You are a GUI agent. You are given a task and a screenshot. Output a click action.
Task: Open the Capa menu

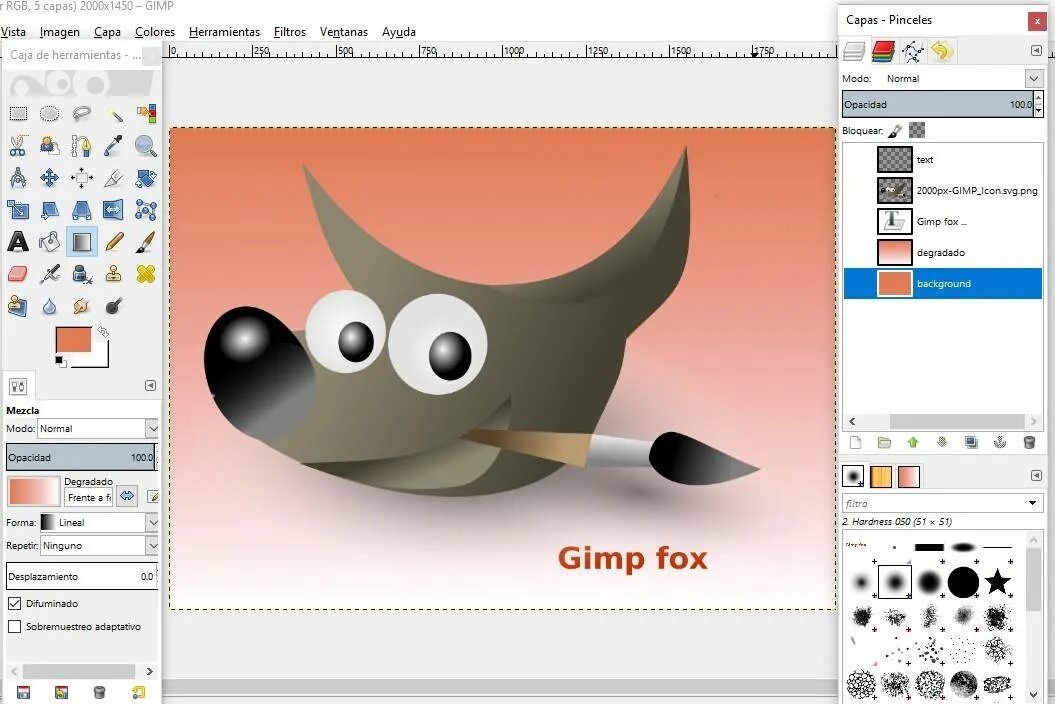[x=107, y=32]
